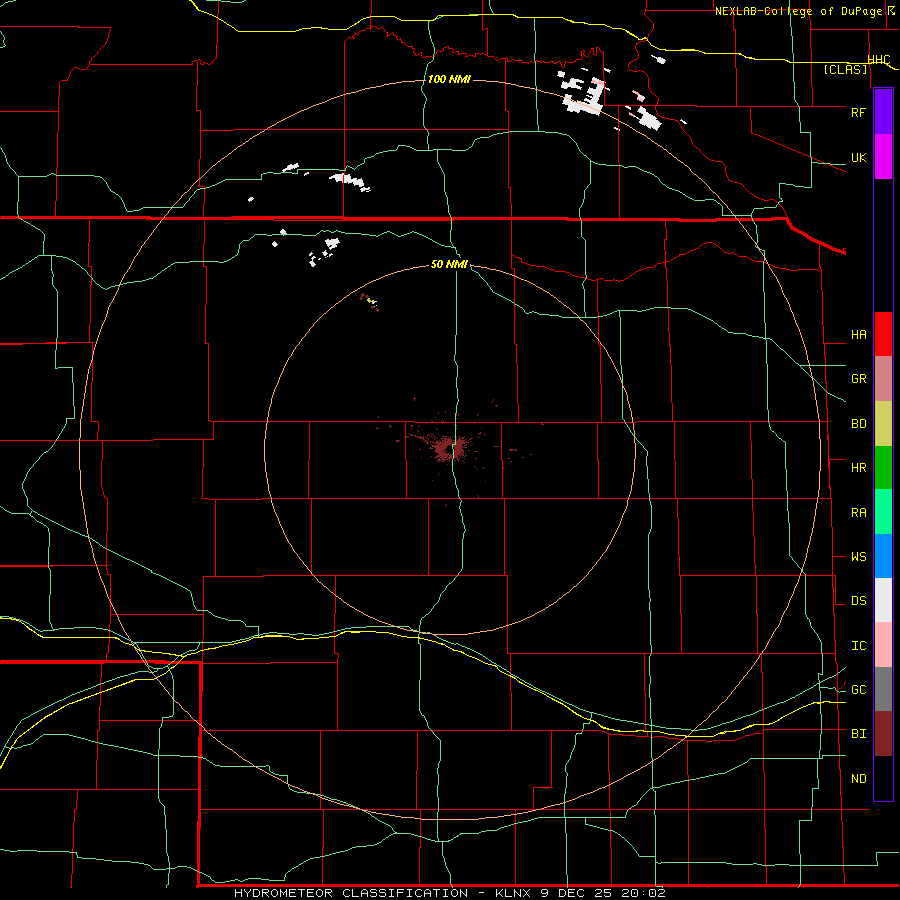
Task: Select the GR legend color block
Action: 883,379
